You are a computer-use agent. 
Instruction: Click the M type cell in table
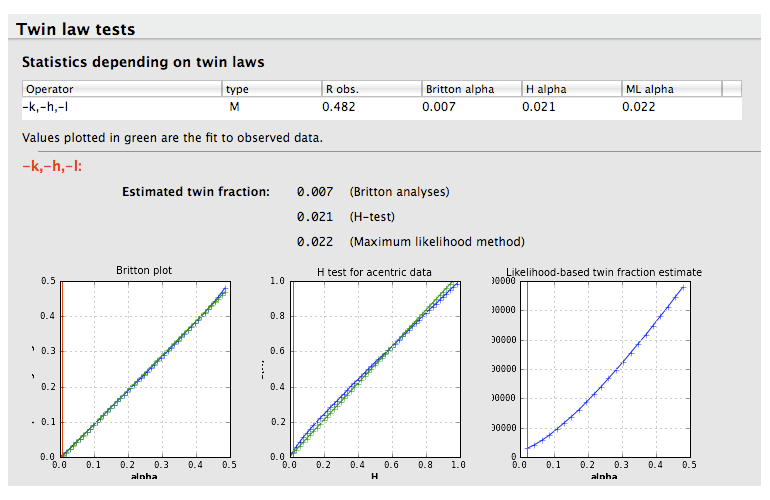pos(234,107)
